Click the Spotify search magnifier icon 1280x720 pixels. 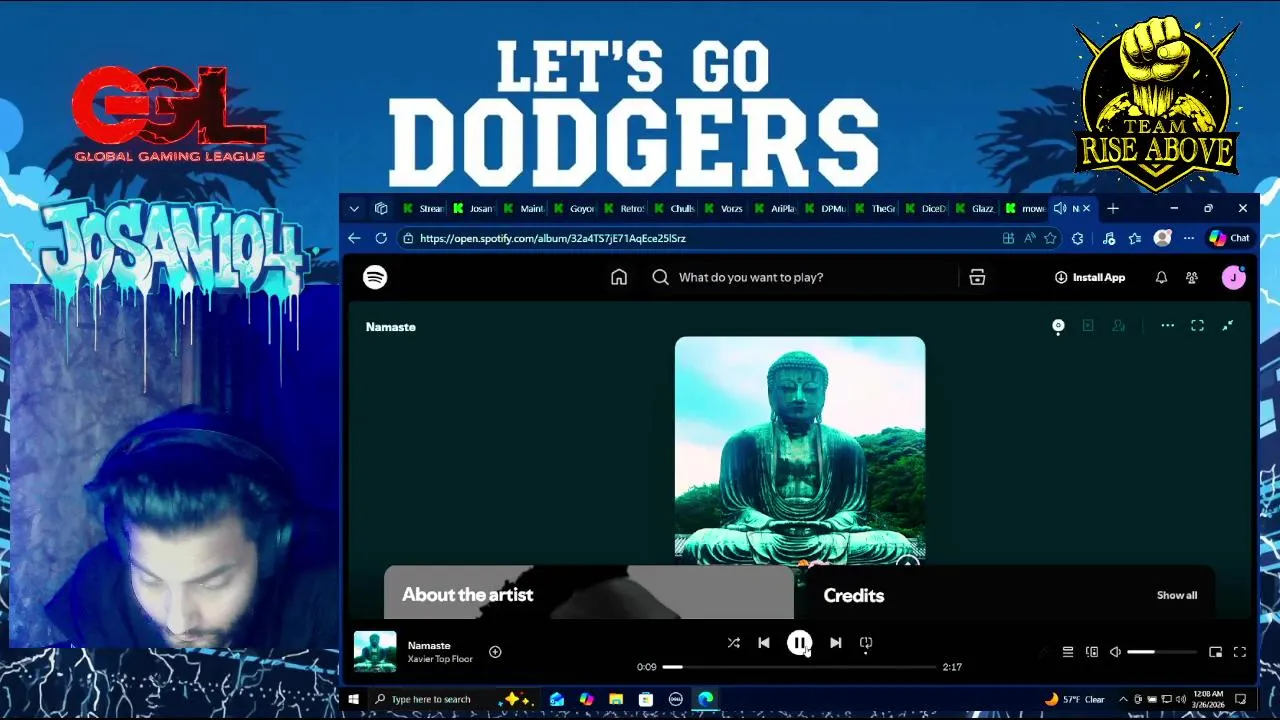click(660, 277)
